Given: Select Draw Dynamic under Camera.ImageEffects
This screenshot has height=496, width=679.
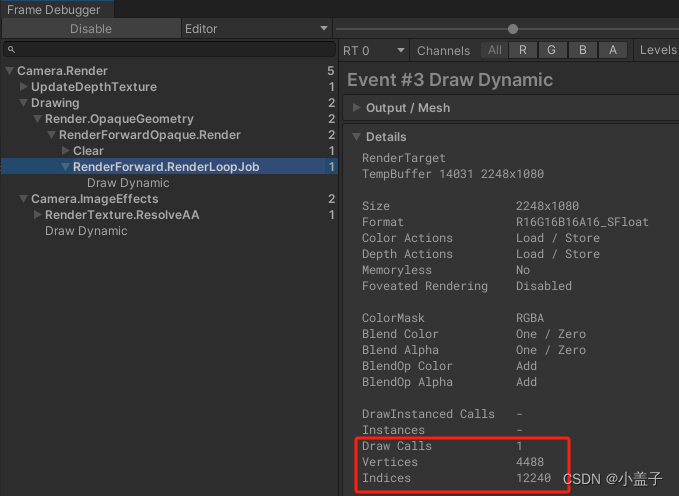Looking at the screenshot, I should click(x=86, y=231).
